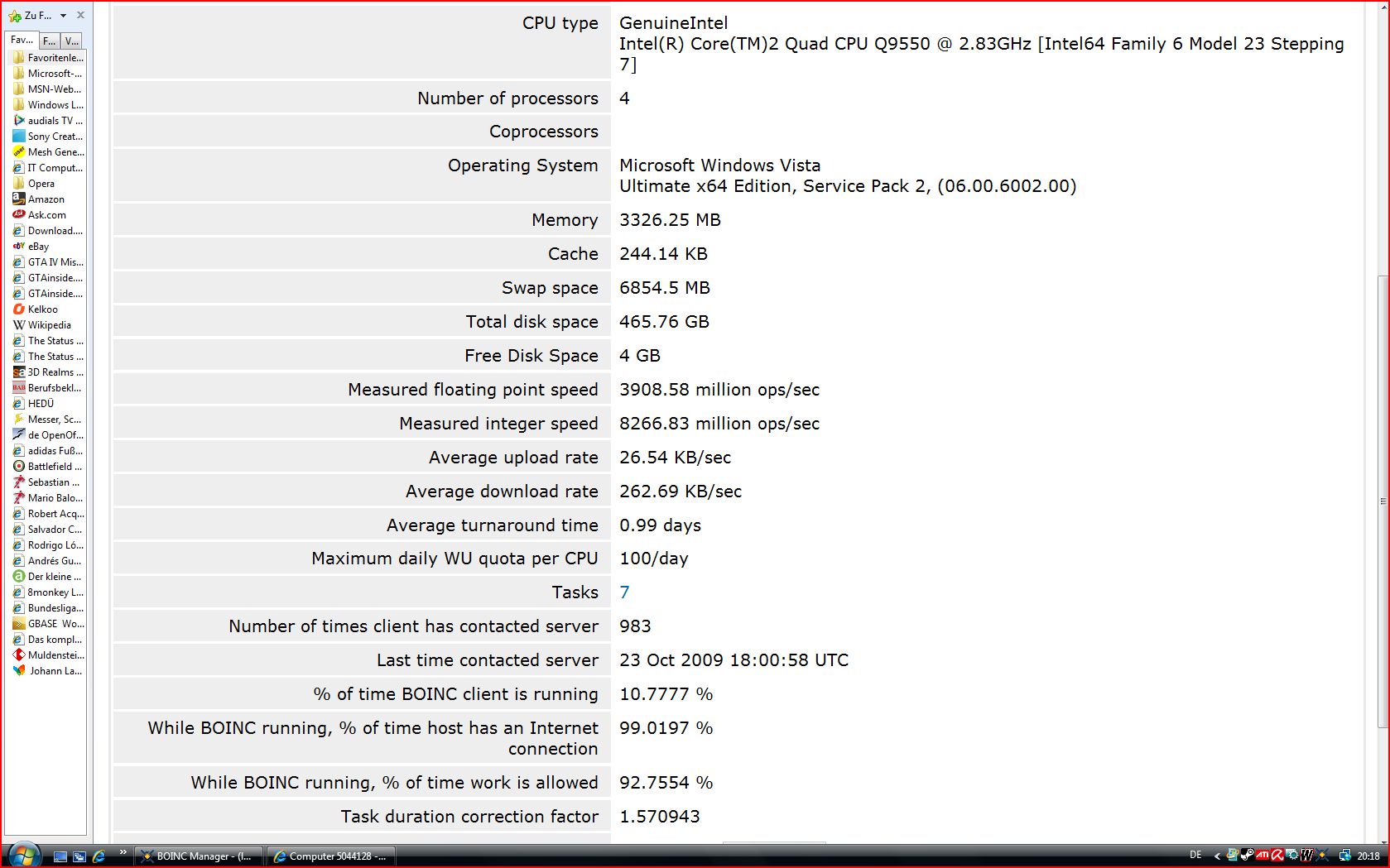Open the GTA IV Mis... favorite
1390x868 pixels.
click(x=48, y=262)
